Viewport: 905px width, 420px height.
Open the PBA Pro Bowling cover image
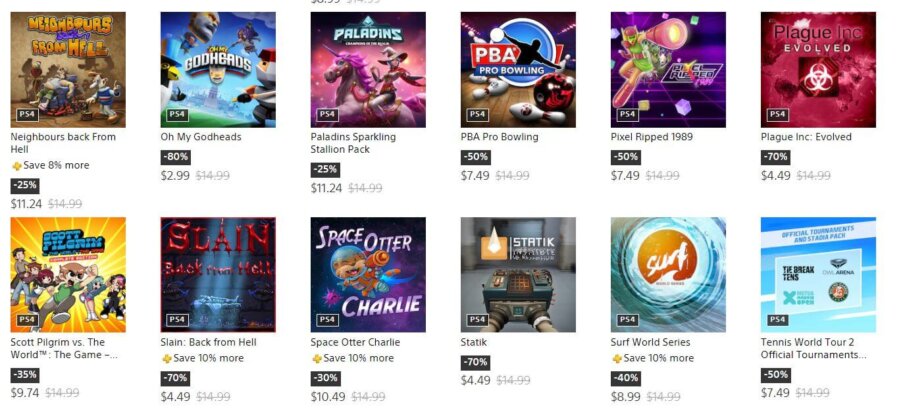tap(518, 70)
